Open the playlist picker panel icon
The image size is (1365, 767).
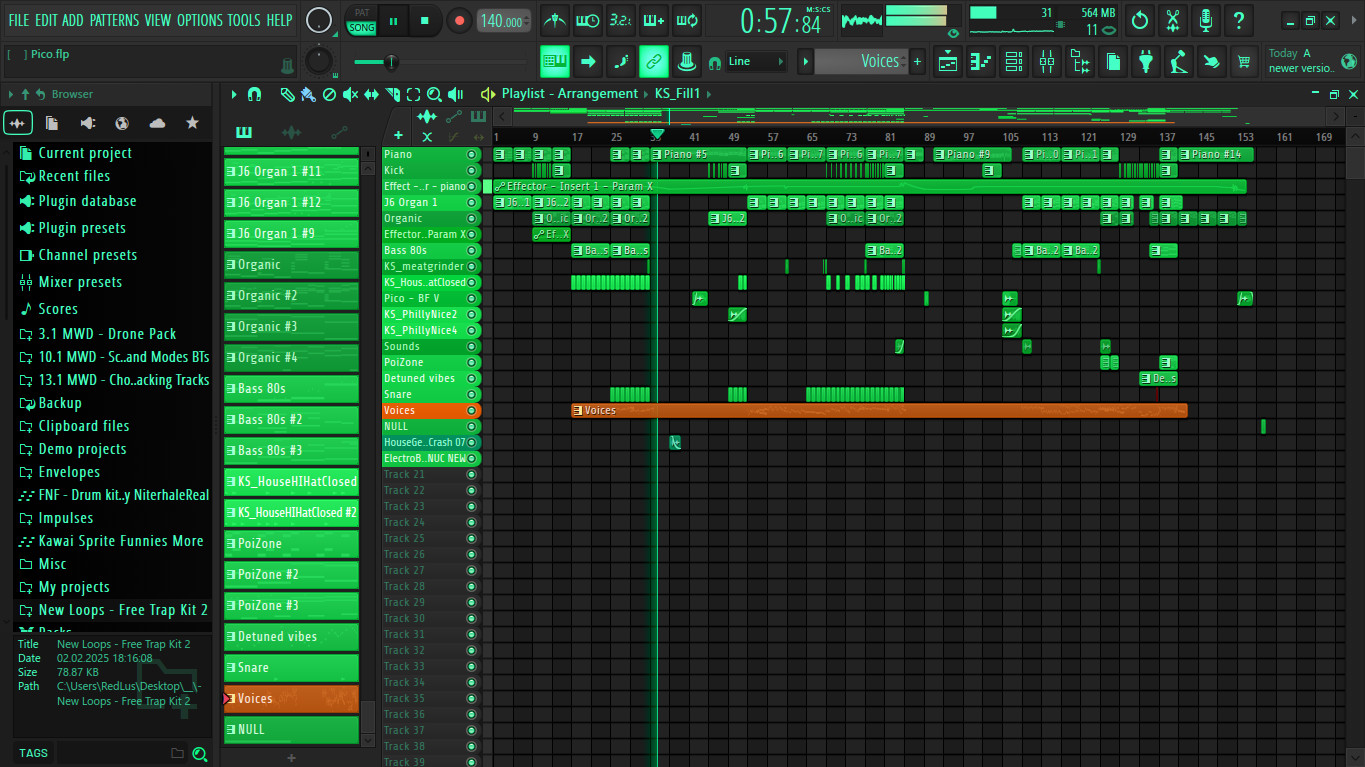click(x=244, y=132)
